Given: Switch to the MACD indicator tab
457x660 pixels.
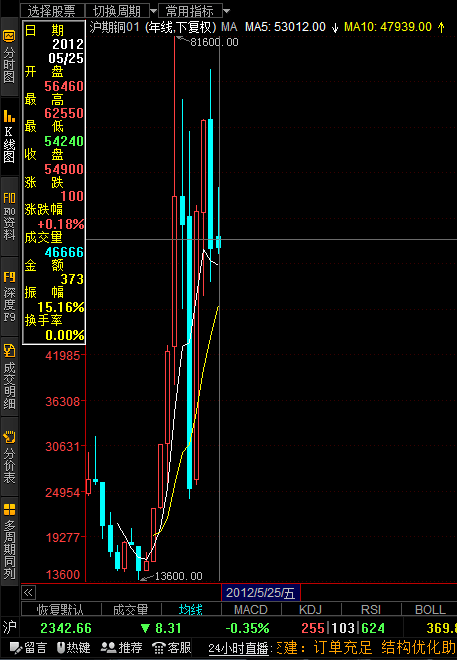Looking at the screenshot, I should 251,609.
